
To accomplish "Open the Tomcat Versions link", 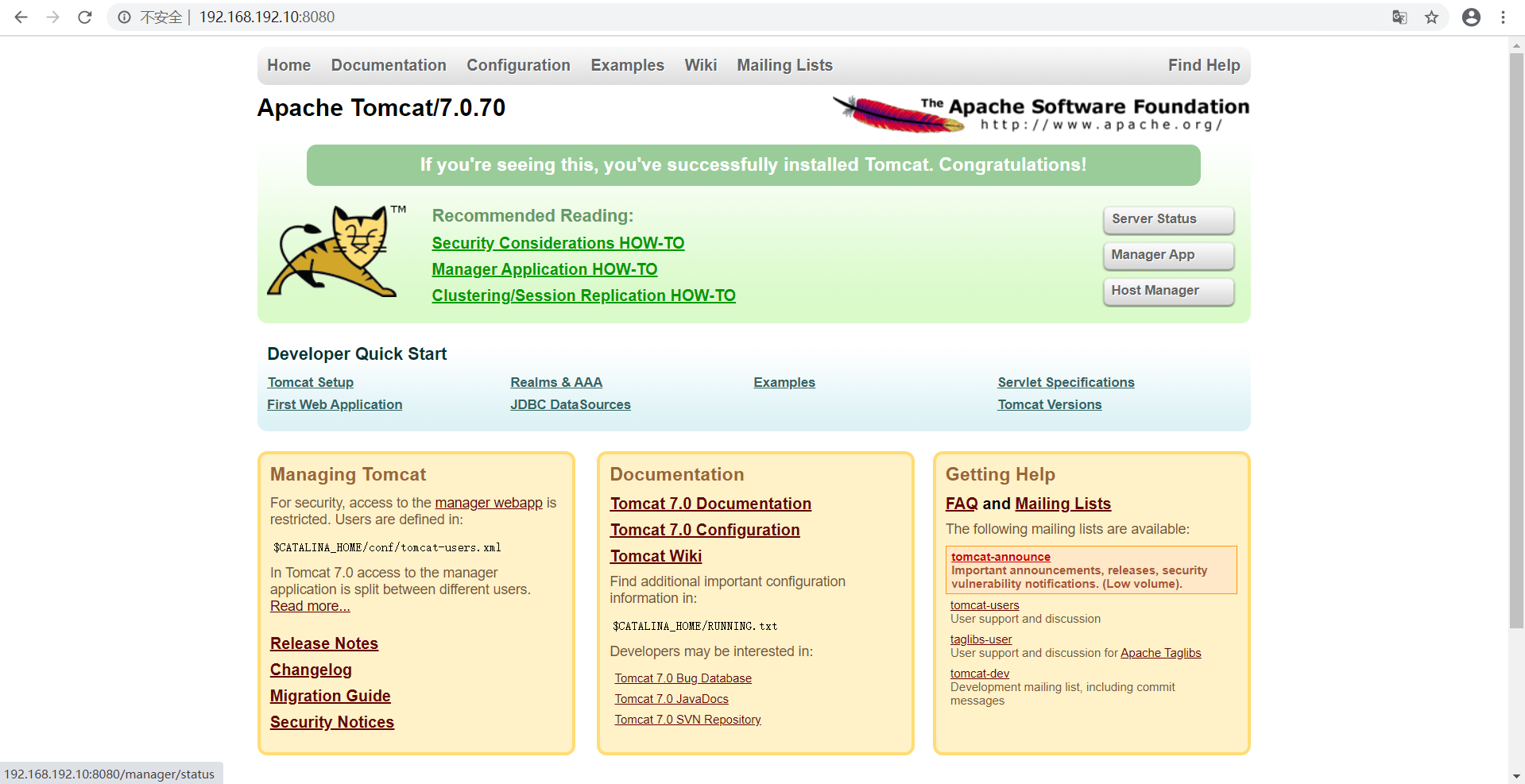I will click(x=1050, y=404).
